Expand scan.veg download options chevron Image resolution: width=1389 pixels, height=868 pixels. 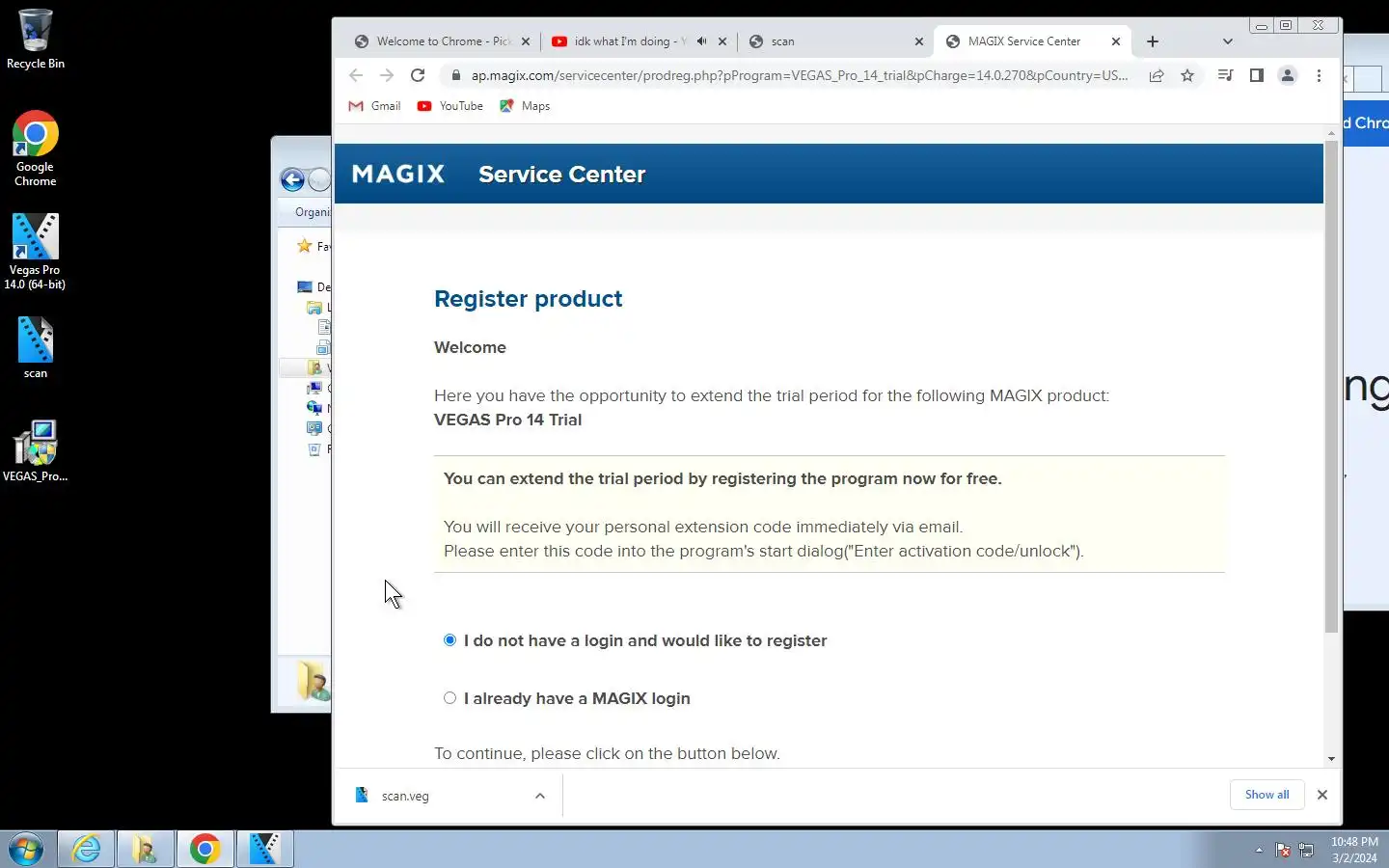(540, 796)
